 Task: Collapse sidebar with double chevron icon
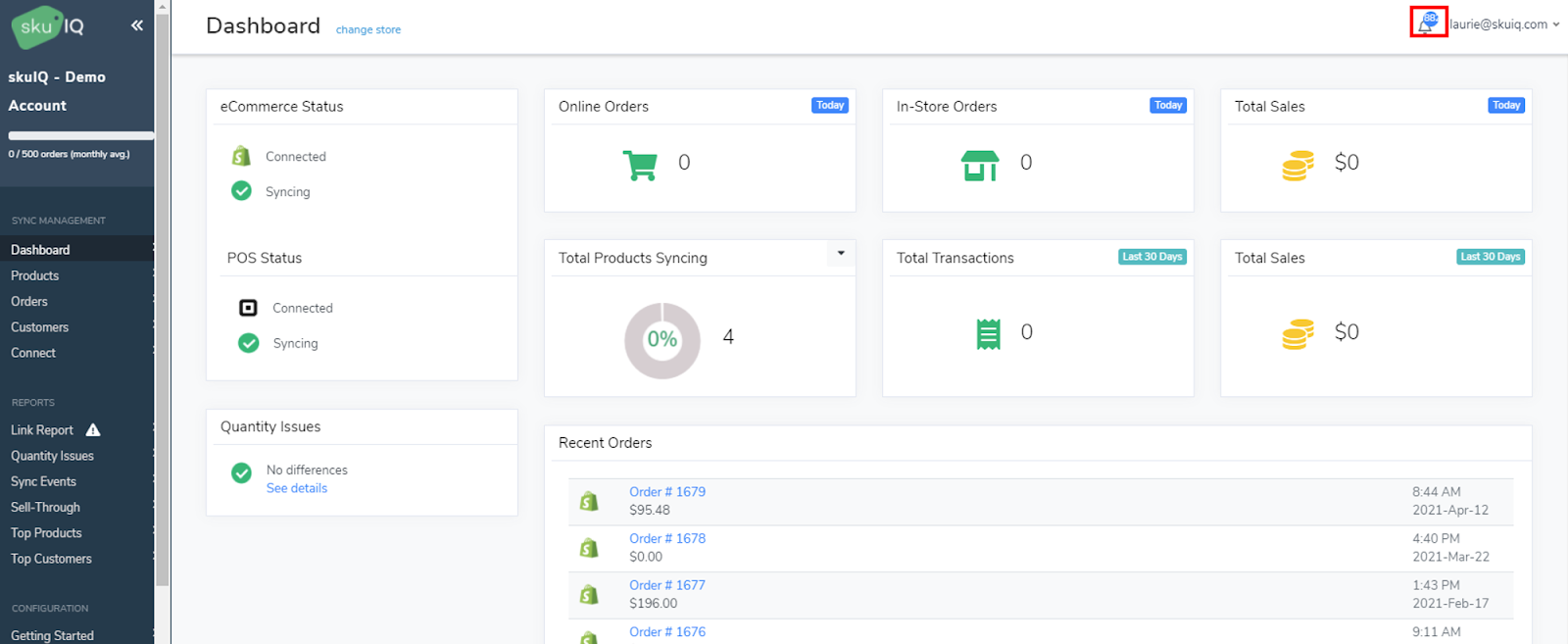(x=137, y=25)
